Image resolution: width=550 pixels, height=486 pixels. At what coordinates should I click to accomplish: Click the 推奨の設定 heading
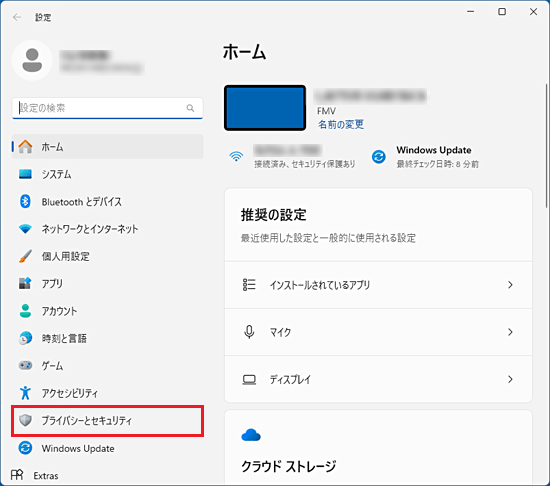(273, 214)
